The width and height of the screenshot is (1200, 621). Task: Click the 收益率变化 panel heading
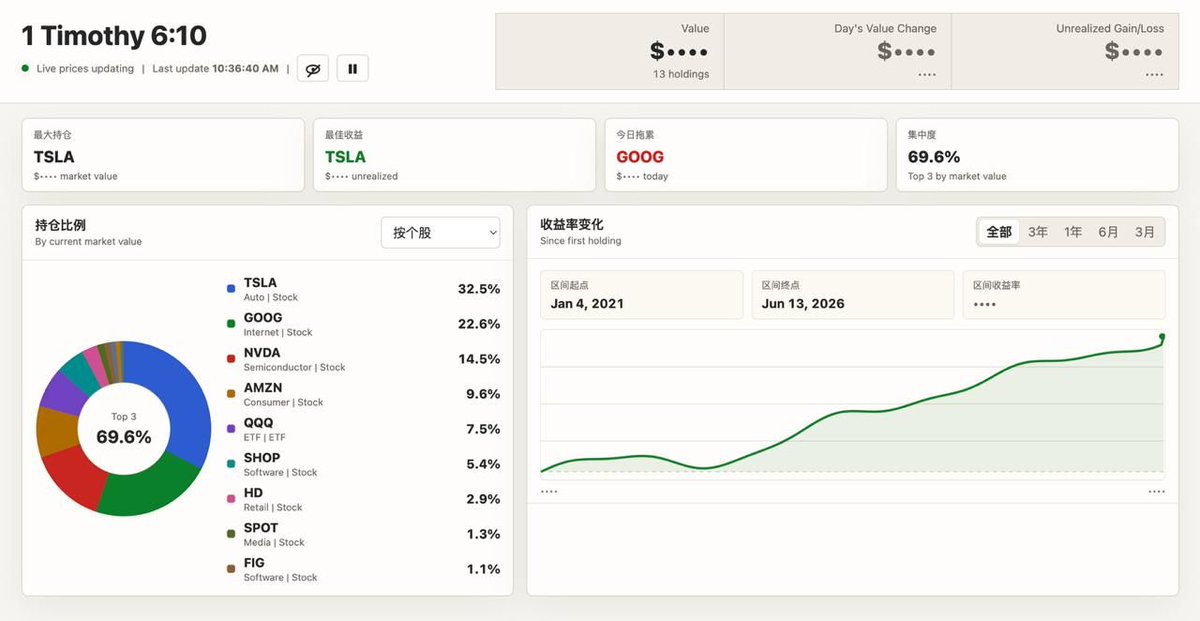[572, 225]
